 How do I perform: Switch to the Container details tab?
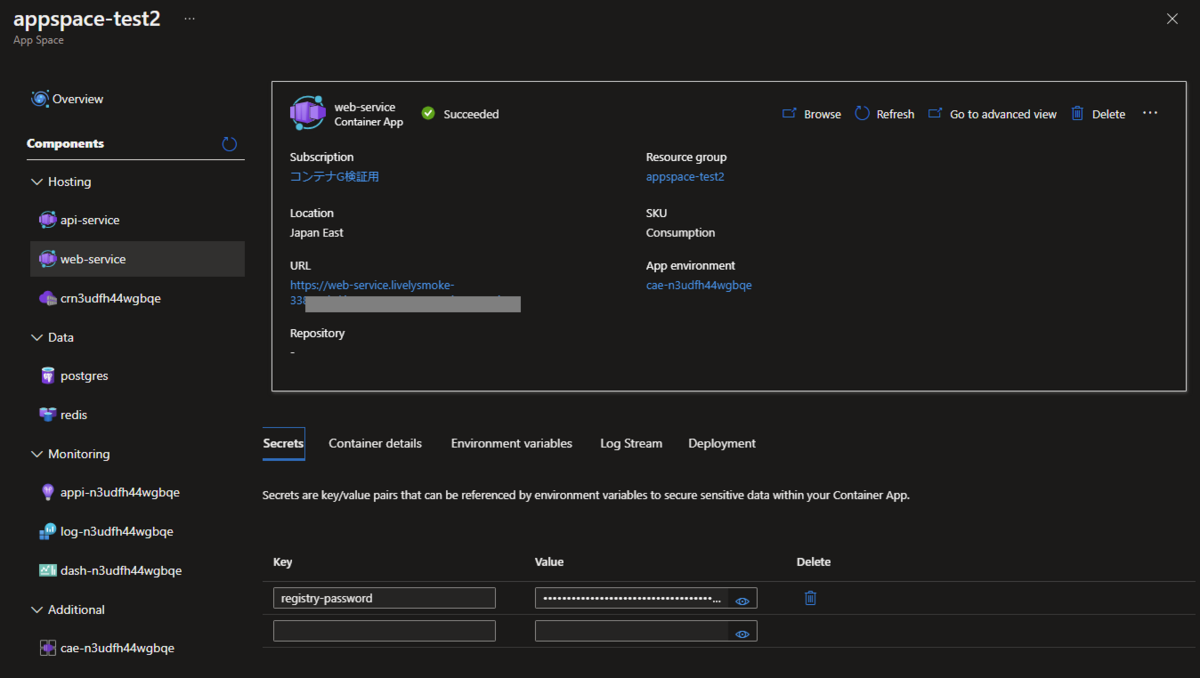pos(375,443)
